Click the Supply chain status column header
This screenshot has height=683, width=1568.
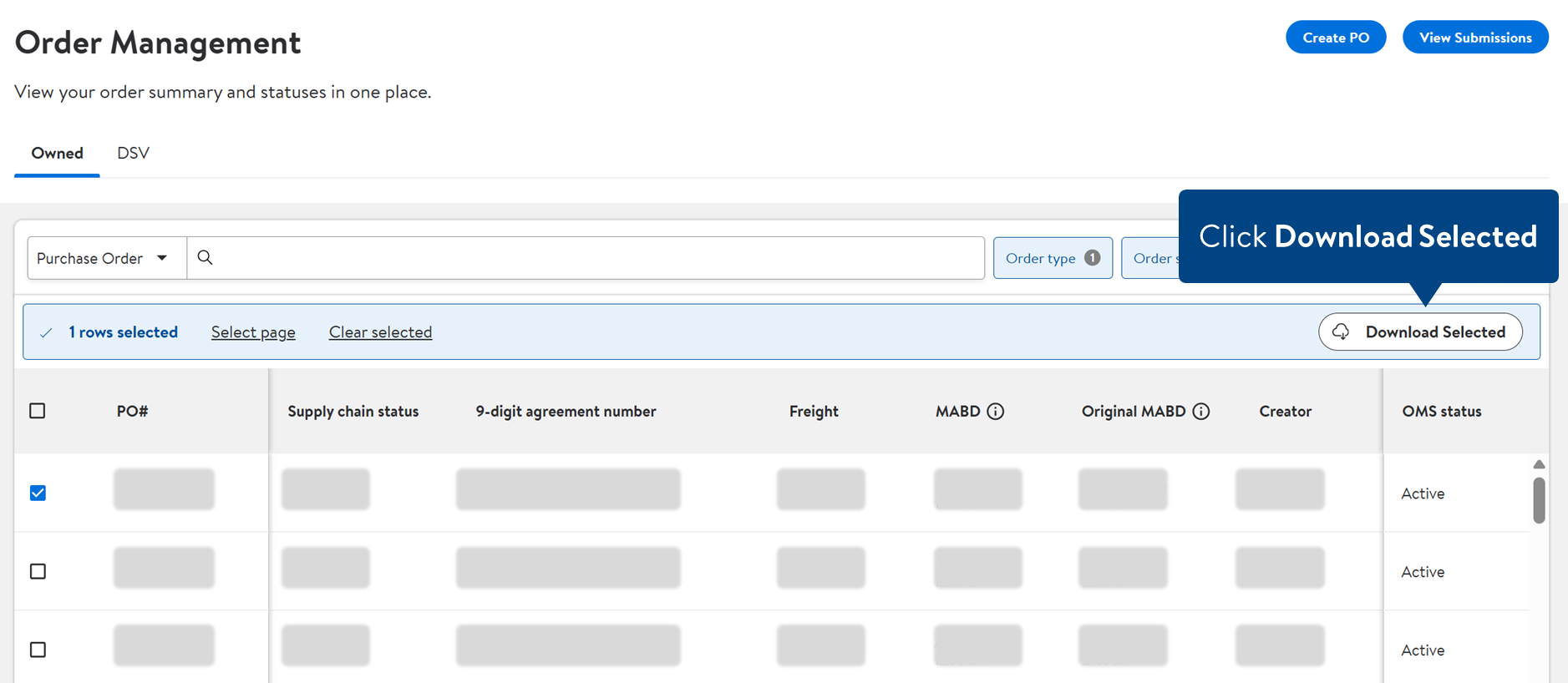[353, 411]
